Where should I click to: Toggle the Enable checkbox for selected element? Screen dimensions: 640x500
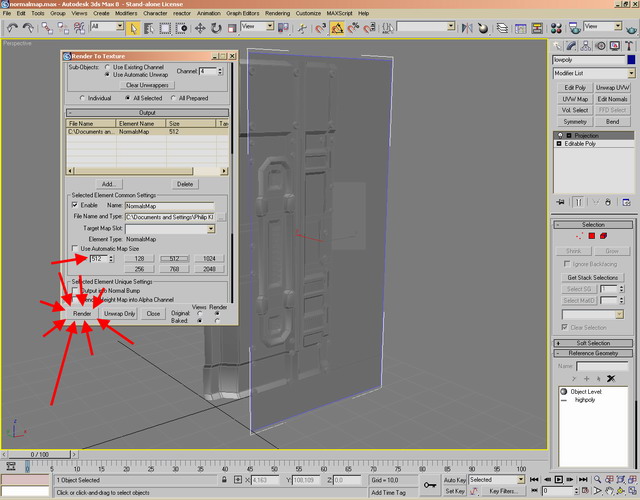[x=73, y=204]
